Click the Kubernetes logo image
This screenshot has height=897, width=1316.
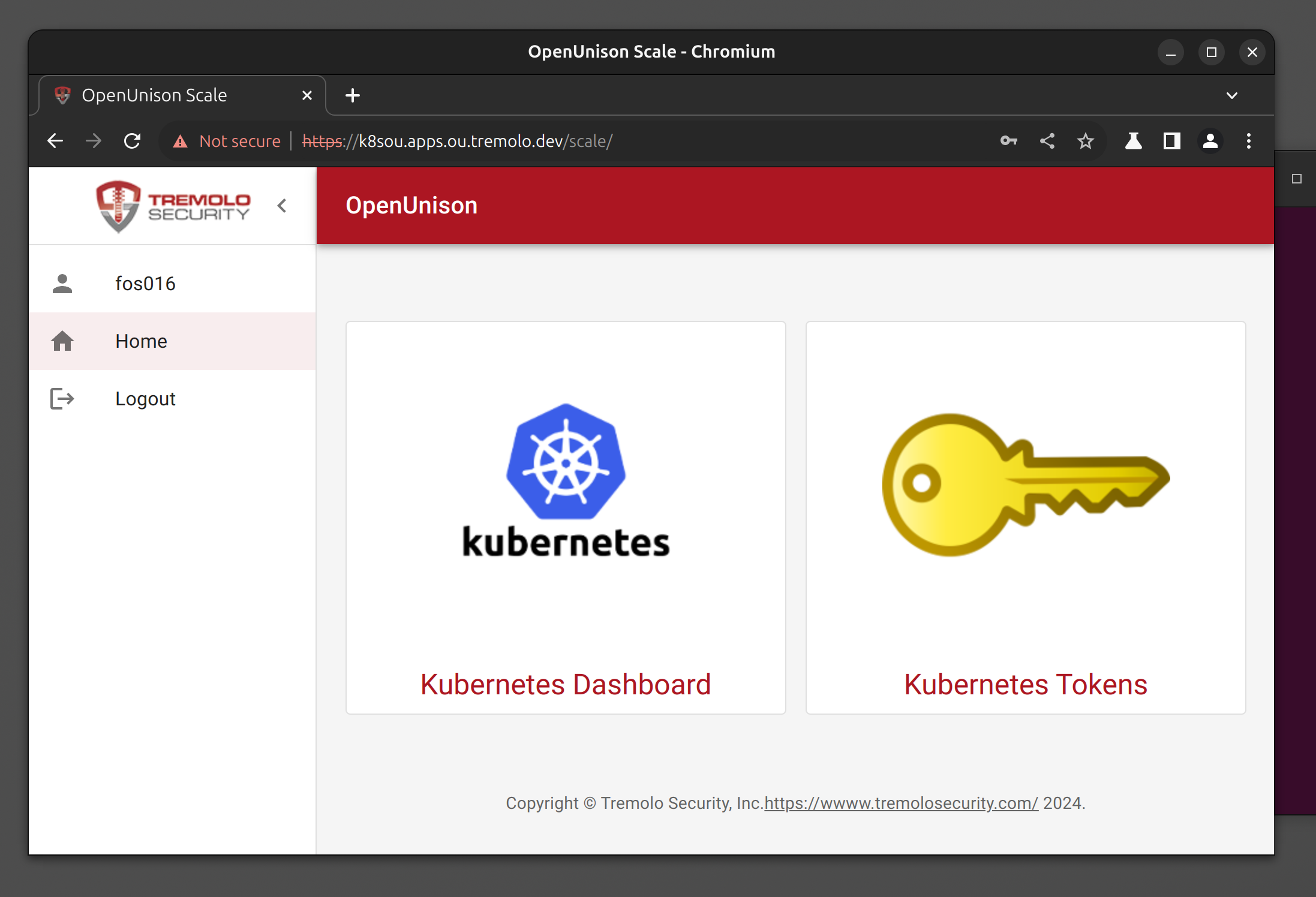point(566,480)
